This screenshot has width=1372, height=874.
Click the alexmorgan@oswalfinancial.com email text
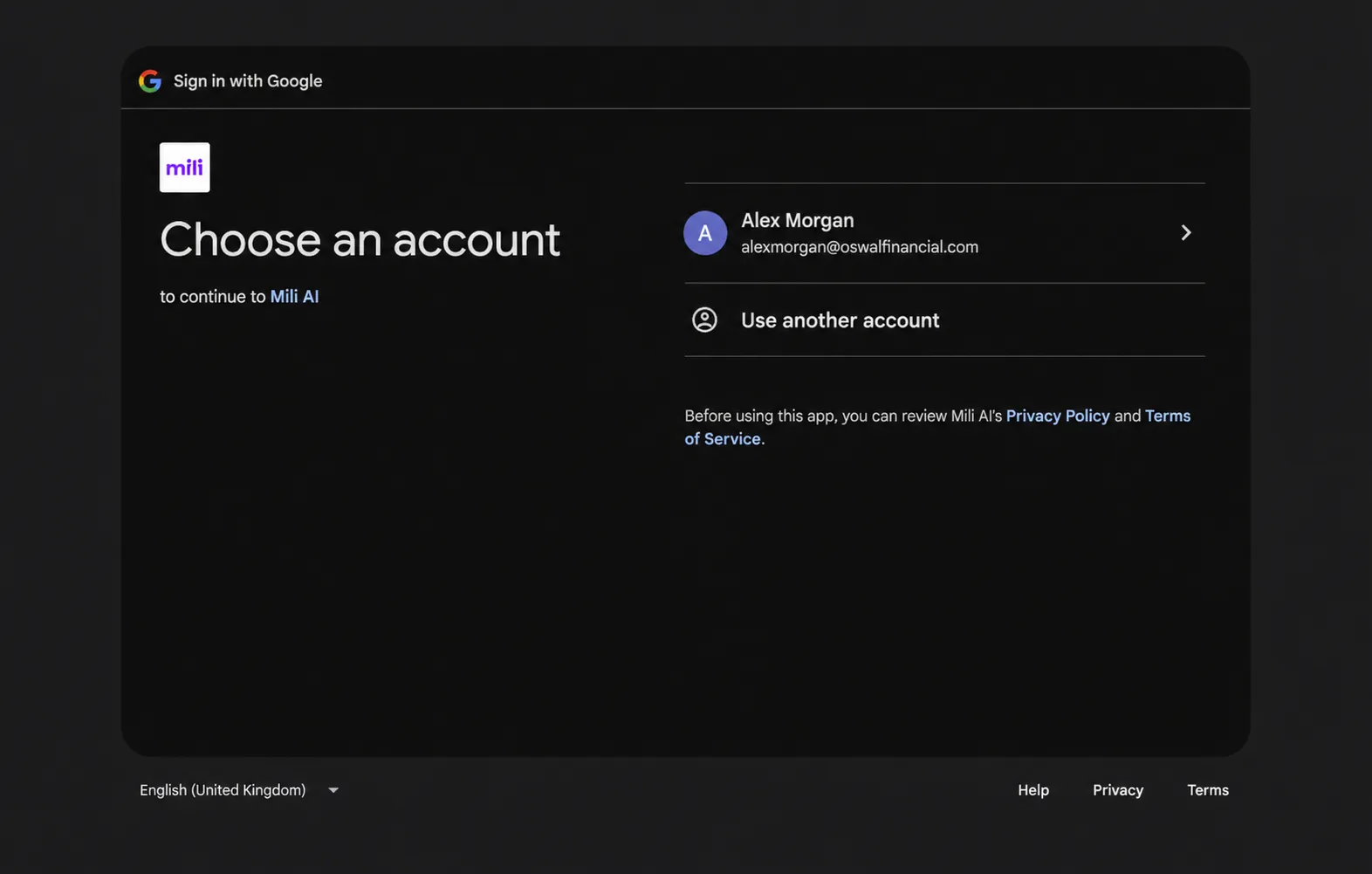tap(860, 247)
